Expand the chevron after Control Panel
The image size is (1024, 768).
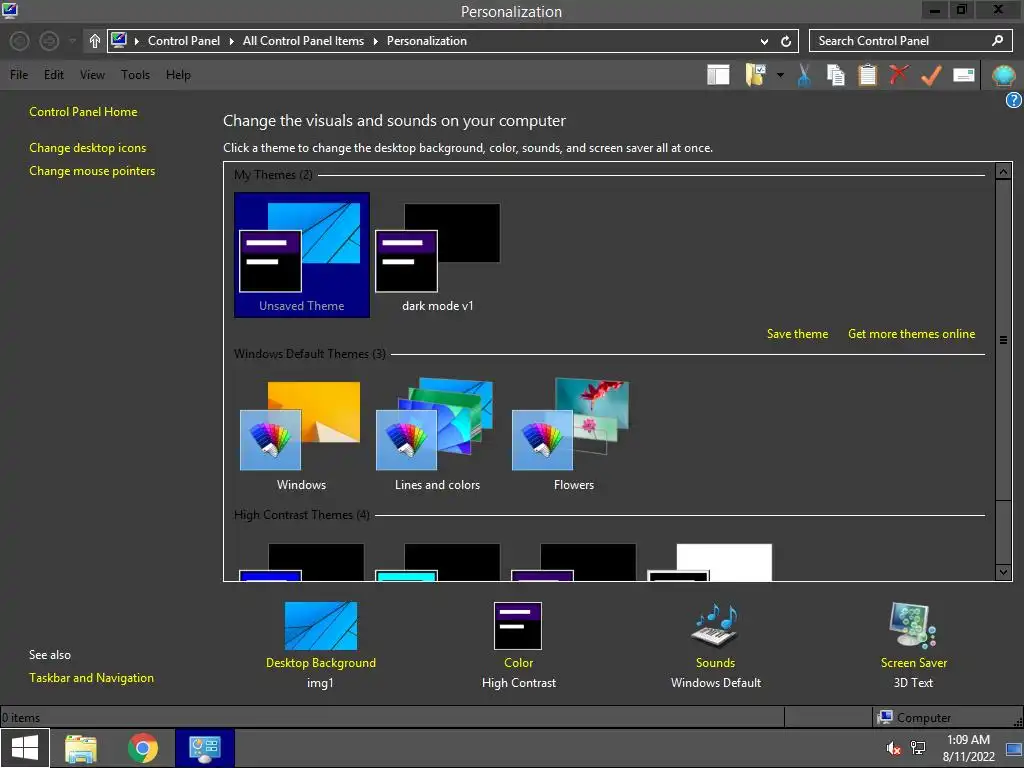[x=231, y=41]
